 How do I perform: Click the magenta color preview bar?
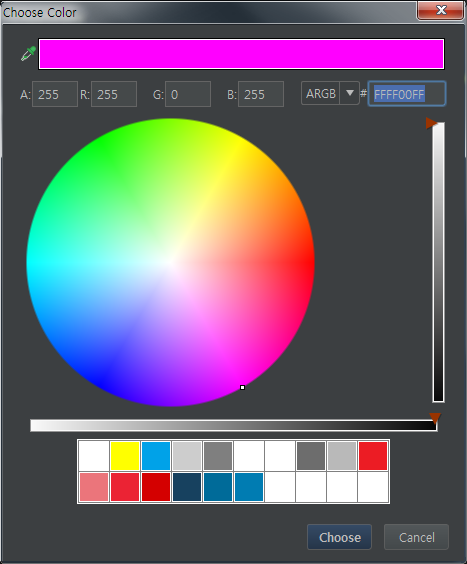coord(241,54)
